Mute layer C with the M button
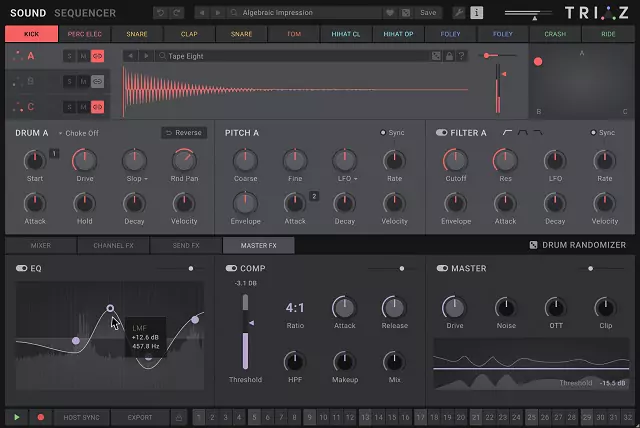The height and width of the screenshot is (428, 640). point(83,107)
